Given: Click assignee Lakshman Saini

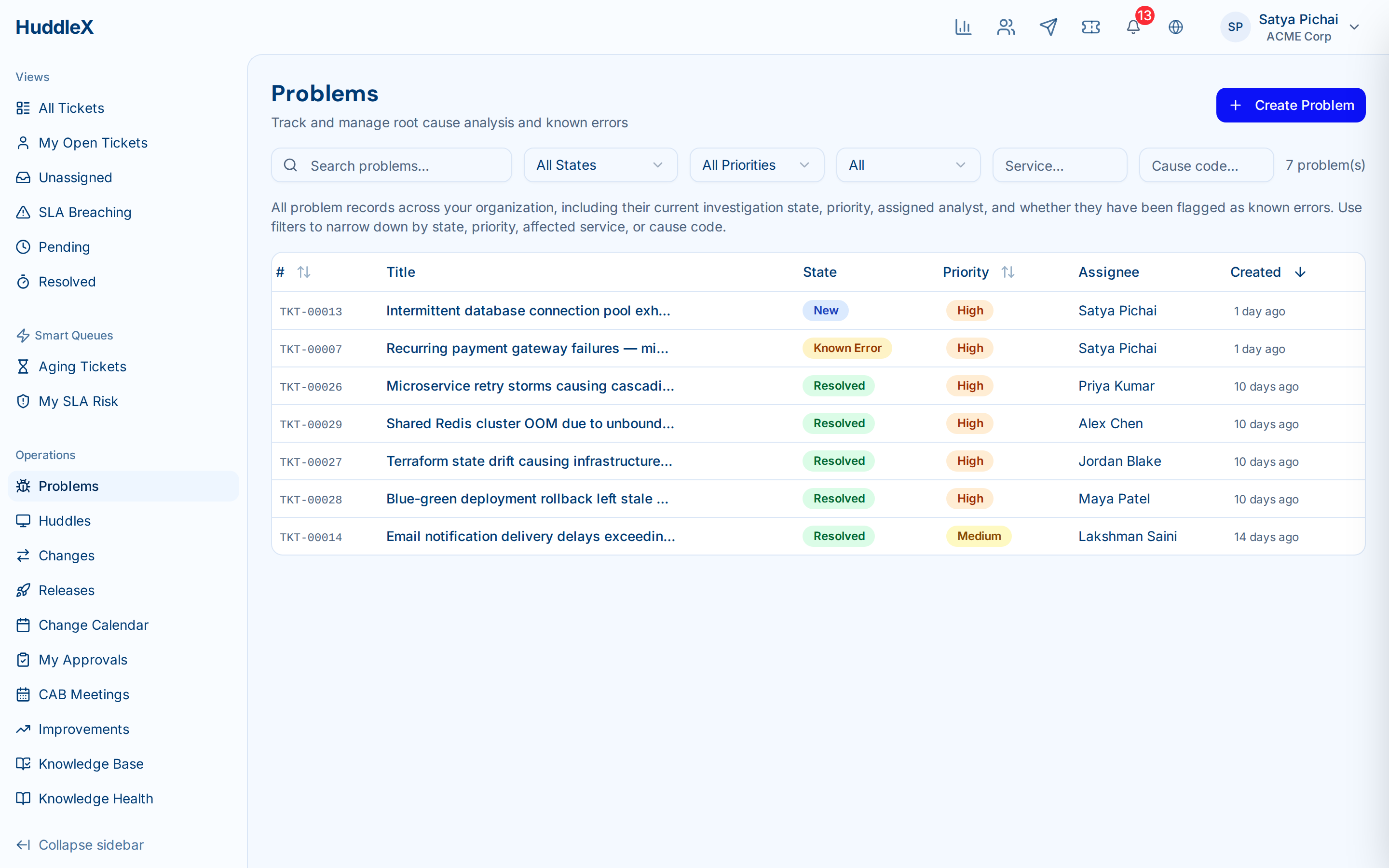Looking at the screenshot, I should [x=1127, y=536].
